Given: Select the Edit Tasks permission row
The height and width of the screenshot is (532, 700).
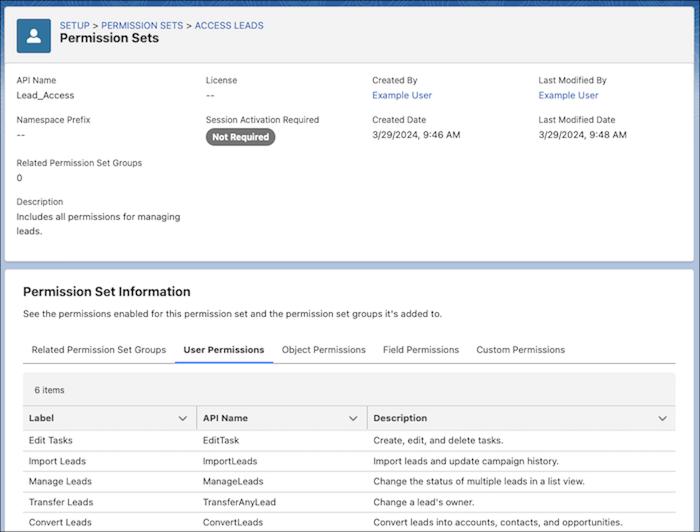Looking at the screenshot, I should point(52,440).
